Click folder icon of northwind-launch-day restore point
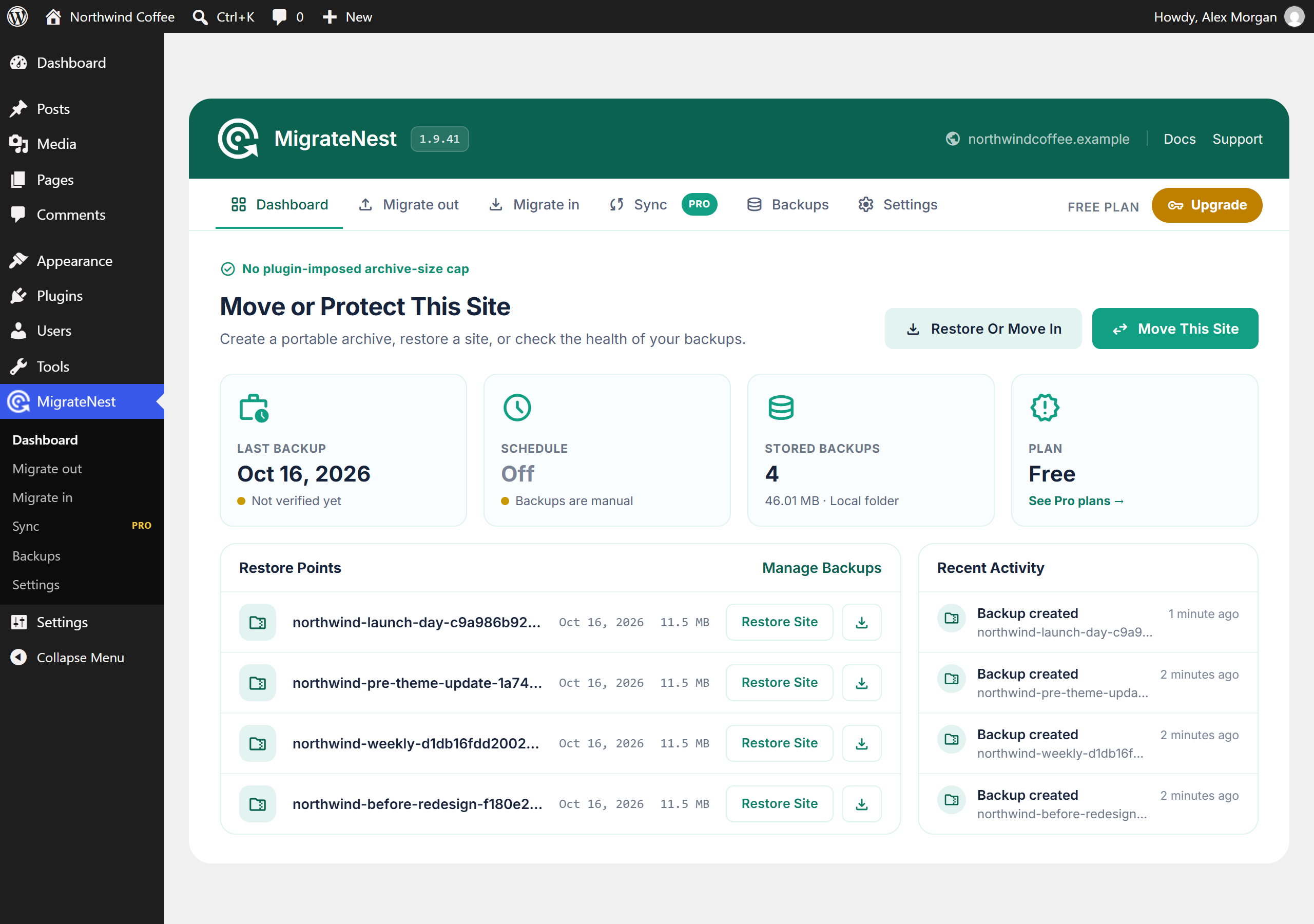 (258, 622)
